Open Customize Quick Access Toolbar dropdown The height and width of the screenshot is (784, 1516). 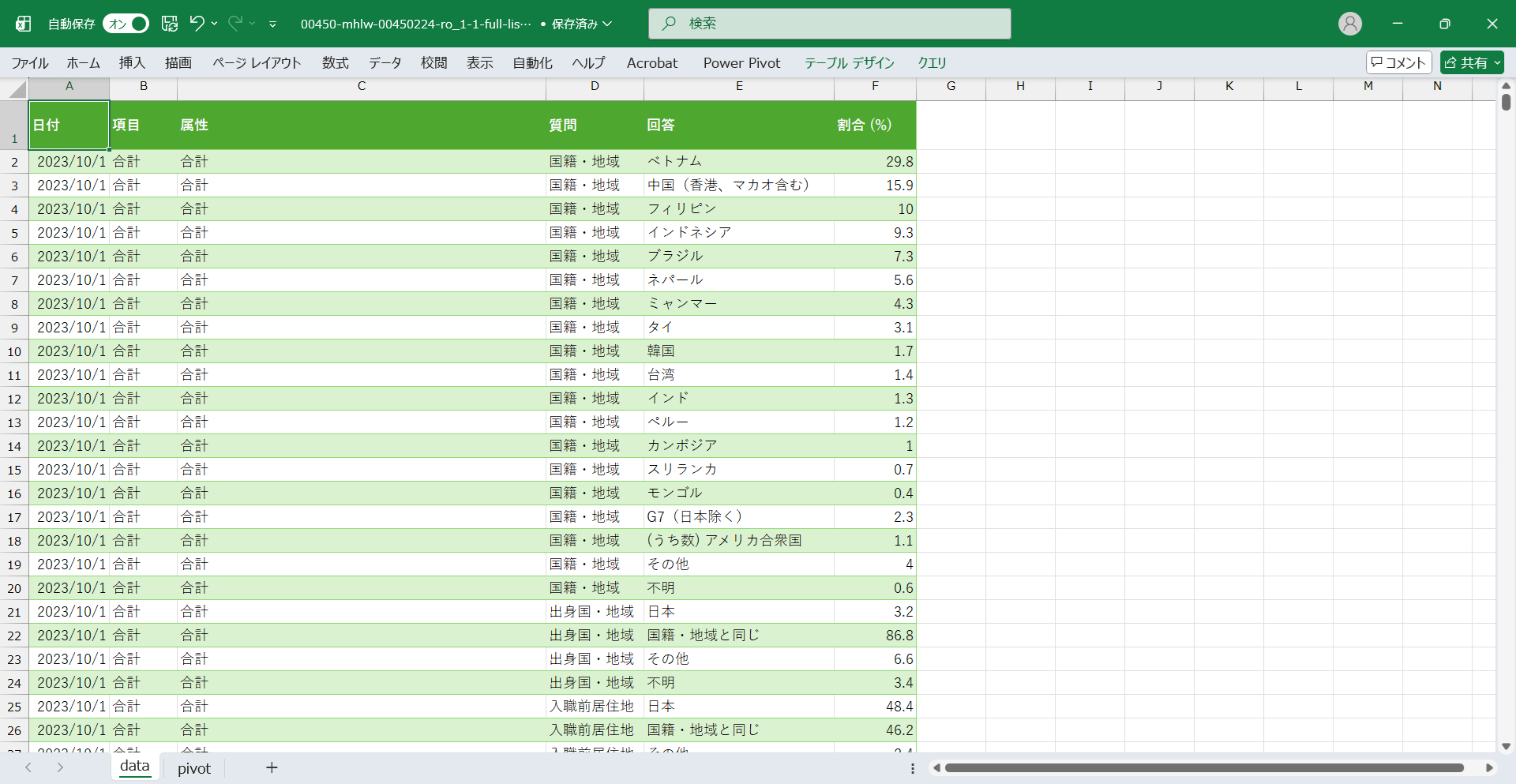point(272,24)
